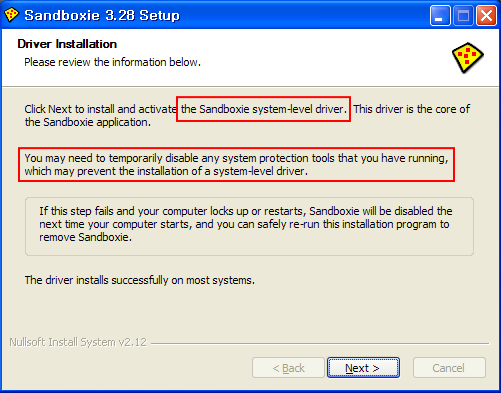Viewport: 501px width, 393px height.
Task: Click the Driver Installation heading
Action: coord(67,44)
